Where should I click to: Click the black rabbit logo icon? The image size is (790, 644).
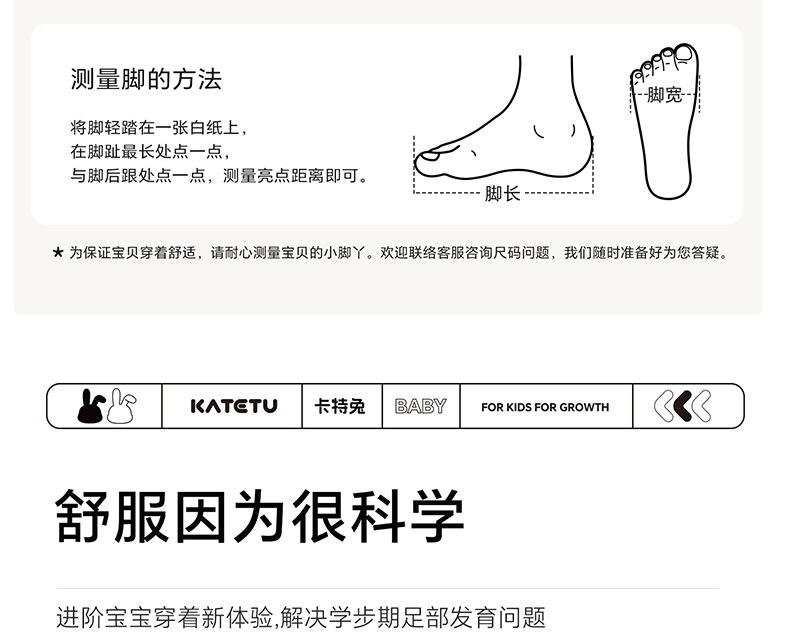(91, 406)
